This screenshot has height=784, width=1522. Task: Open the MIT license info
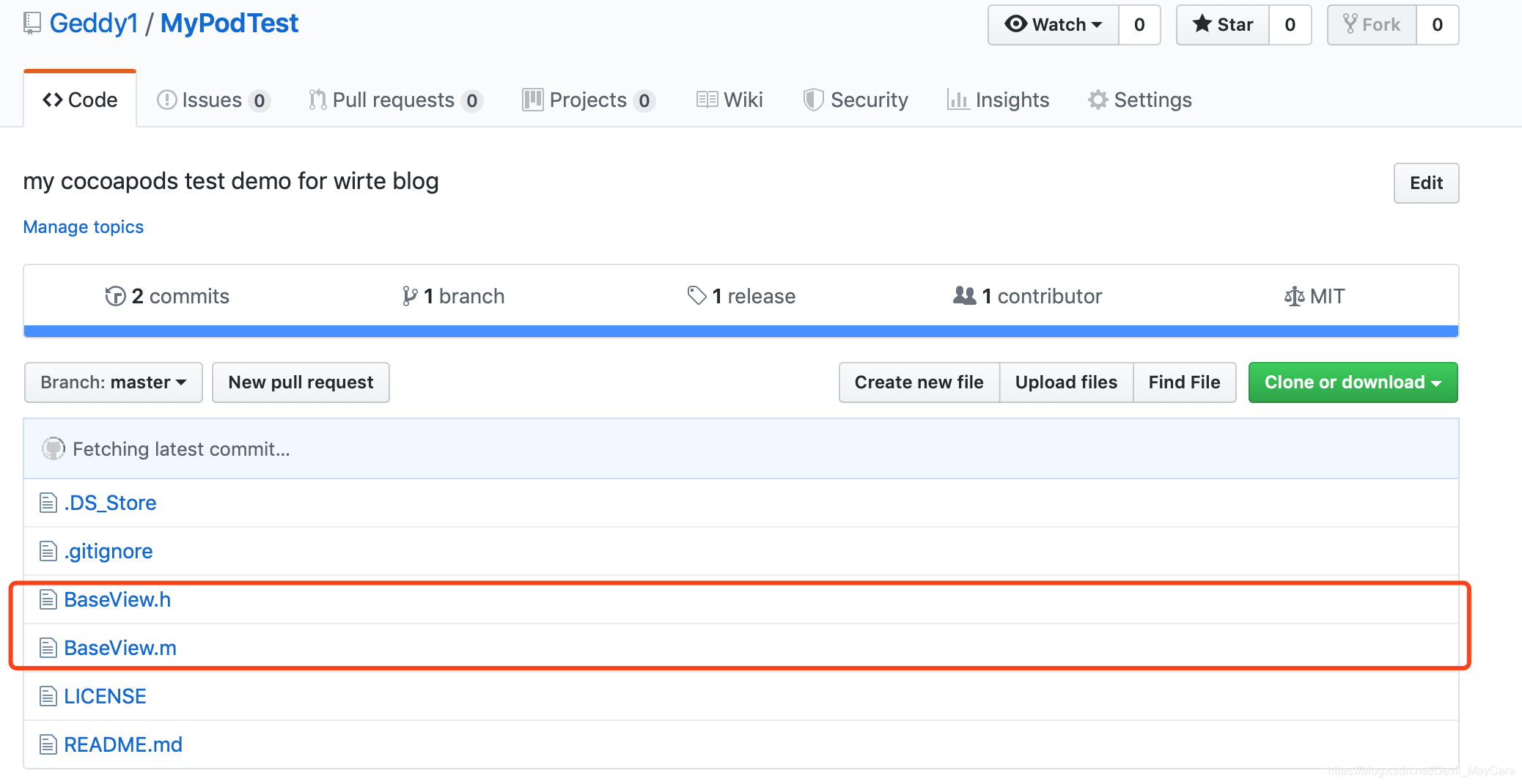[x=1315, y=296]
